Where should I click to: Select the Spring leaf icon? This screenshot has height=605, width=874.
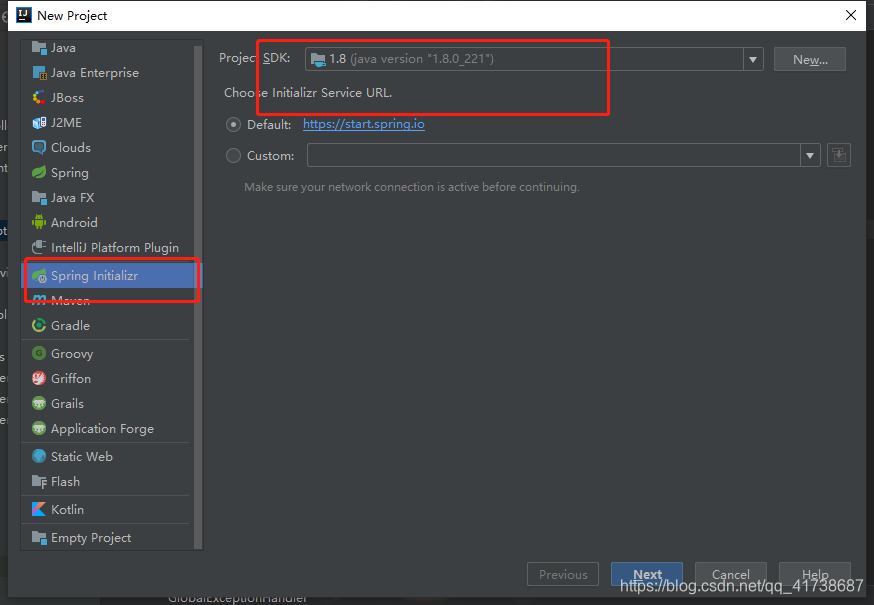pyautogui.click(x=39, y=172)
